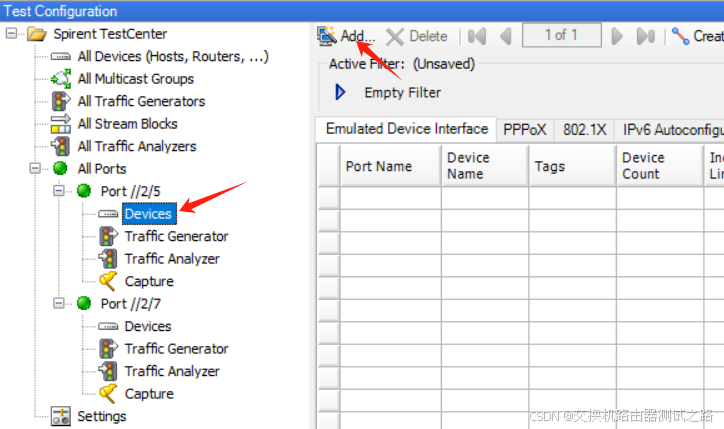Click the green Port //2/7 status icon
The width and height of the screenshot is (724, 429).
pos(84,303)
